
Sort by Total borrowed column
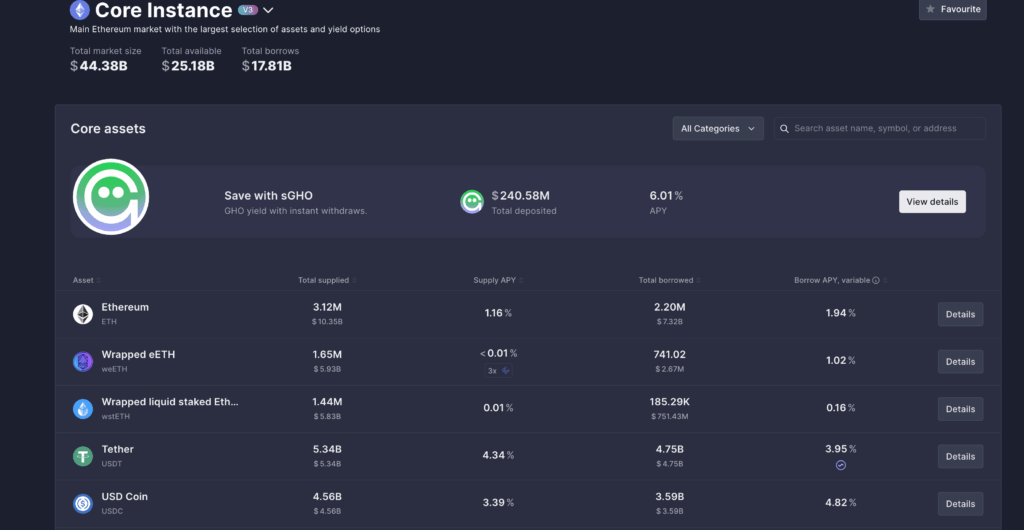[x=670, y=280]
